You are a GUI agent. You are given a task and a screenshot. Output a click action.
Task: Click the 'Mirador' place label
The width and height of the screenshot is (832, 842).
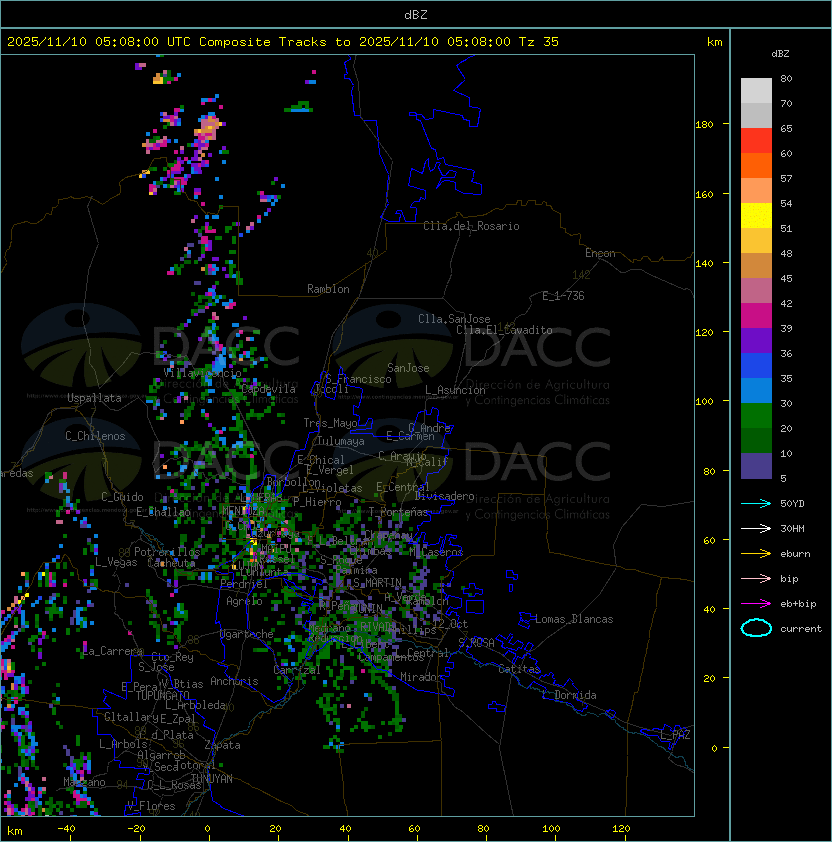421,677
